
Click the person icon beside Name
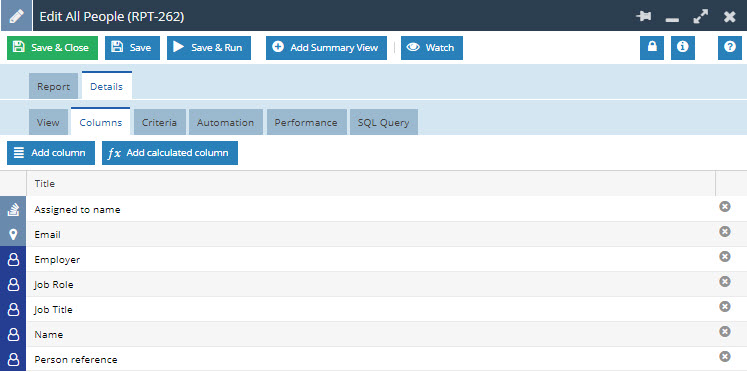coord(13,334)
